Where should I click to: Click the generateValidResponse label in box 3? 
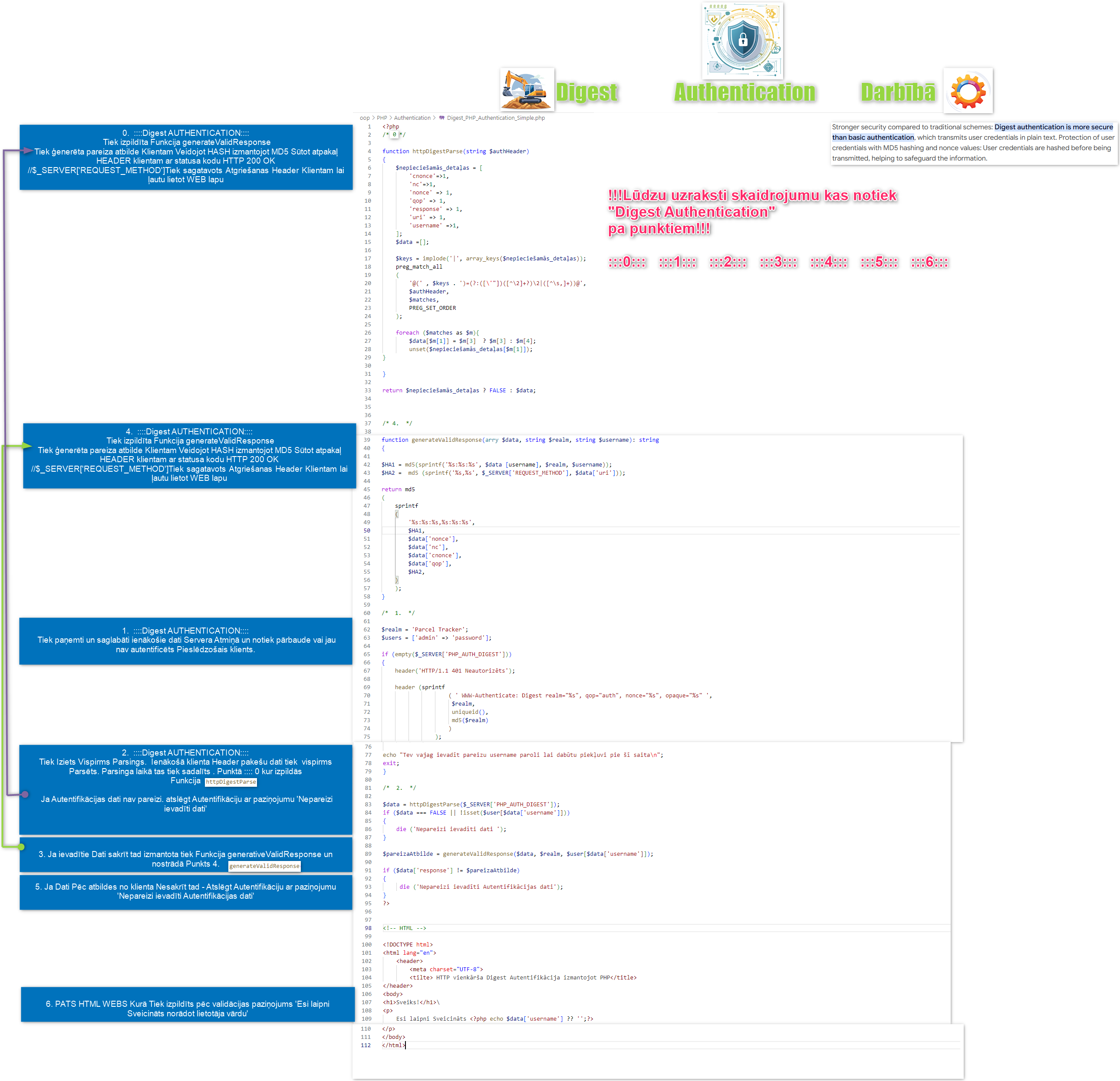click(x=264, y=866)
